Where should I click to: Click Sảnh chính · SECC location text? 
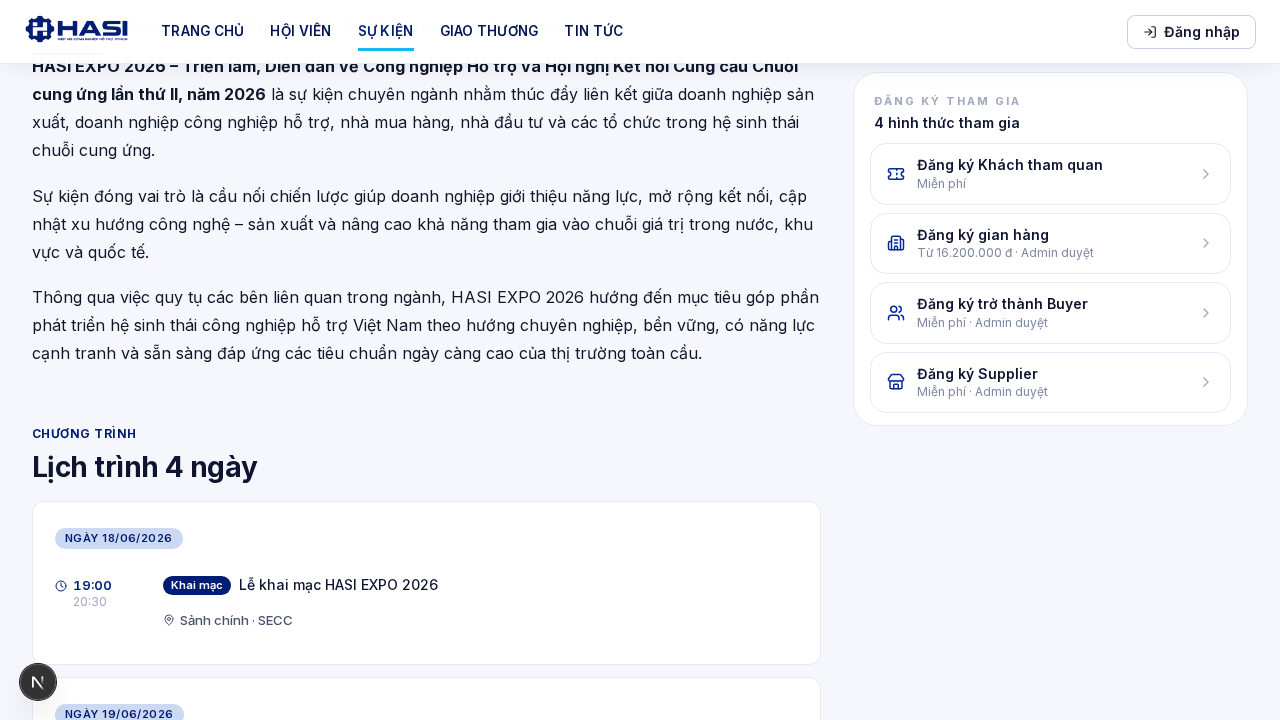pos(236,620)
